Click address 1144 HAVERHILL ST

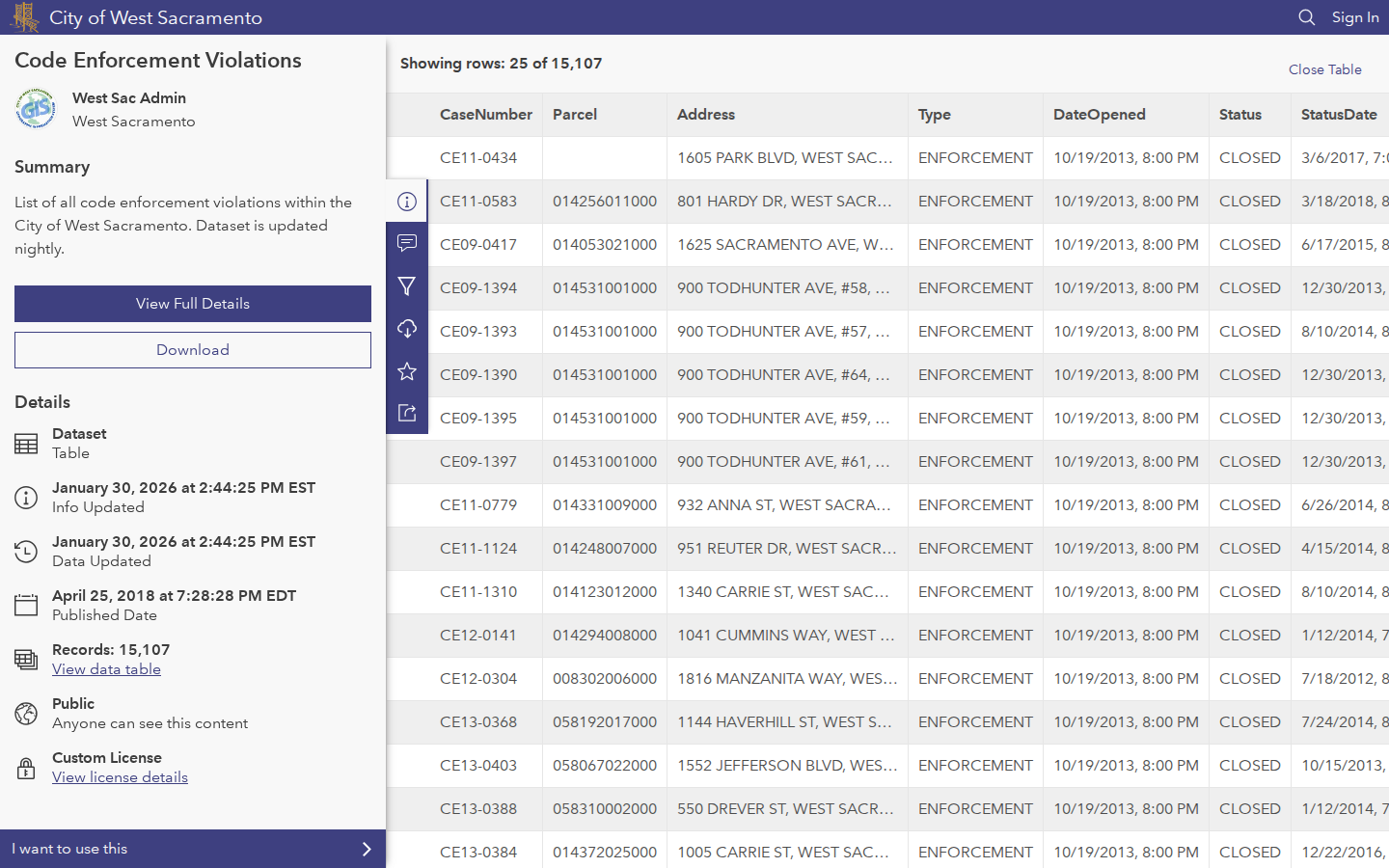(x=785, y=722)
